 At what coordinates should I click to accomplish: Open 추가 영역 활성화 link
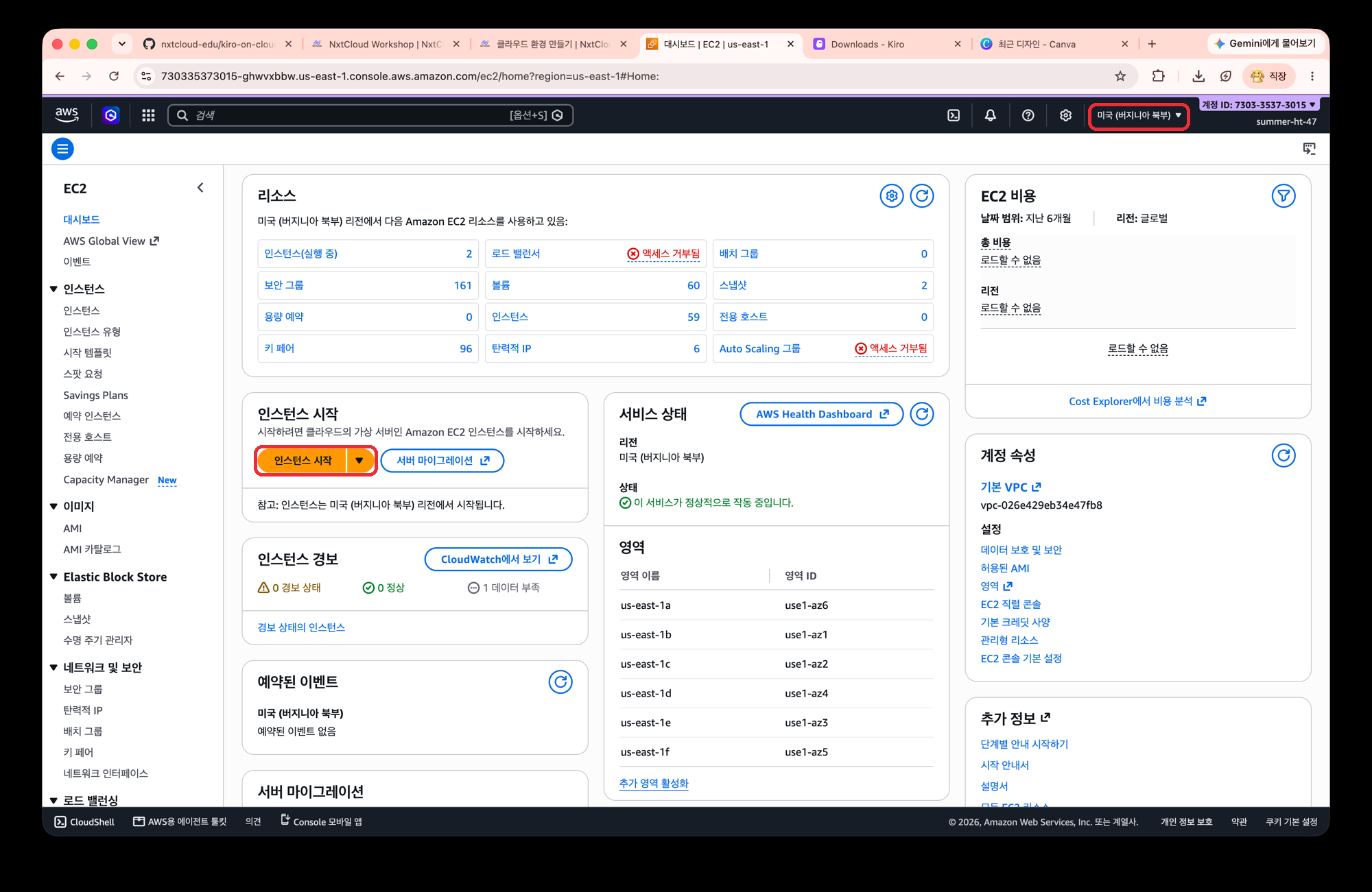[654, 783]
